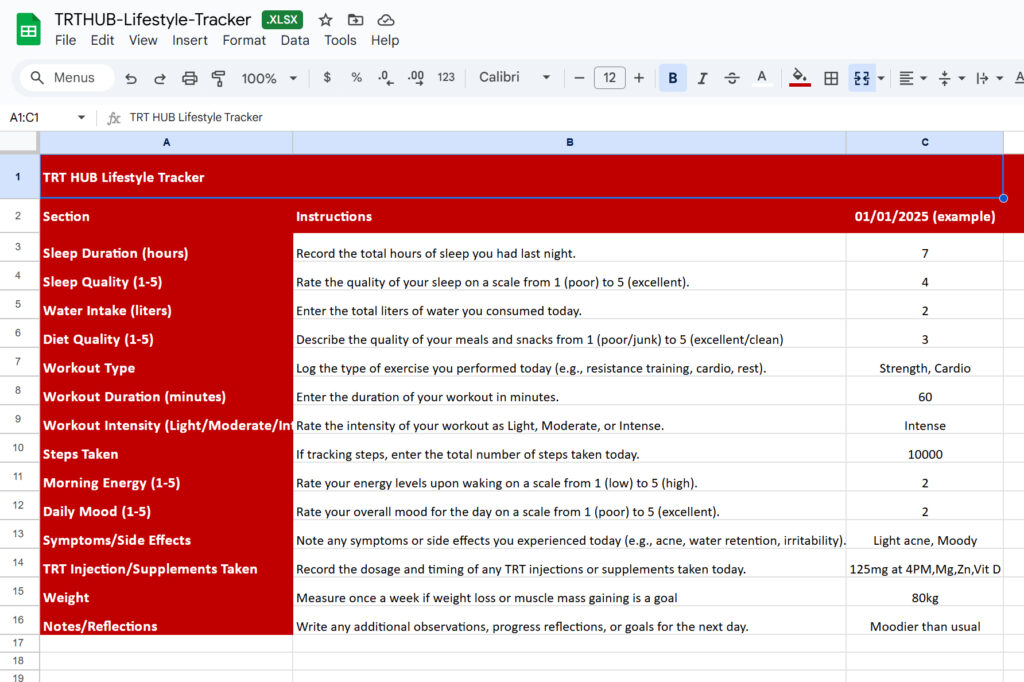The width and height of the screenshot is (1024, 682).
Task: Print the spreadsheet
Action: (189, 78)
